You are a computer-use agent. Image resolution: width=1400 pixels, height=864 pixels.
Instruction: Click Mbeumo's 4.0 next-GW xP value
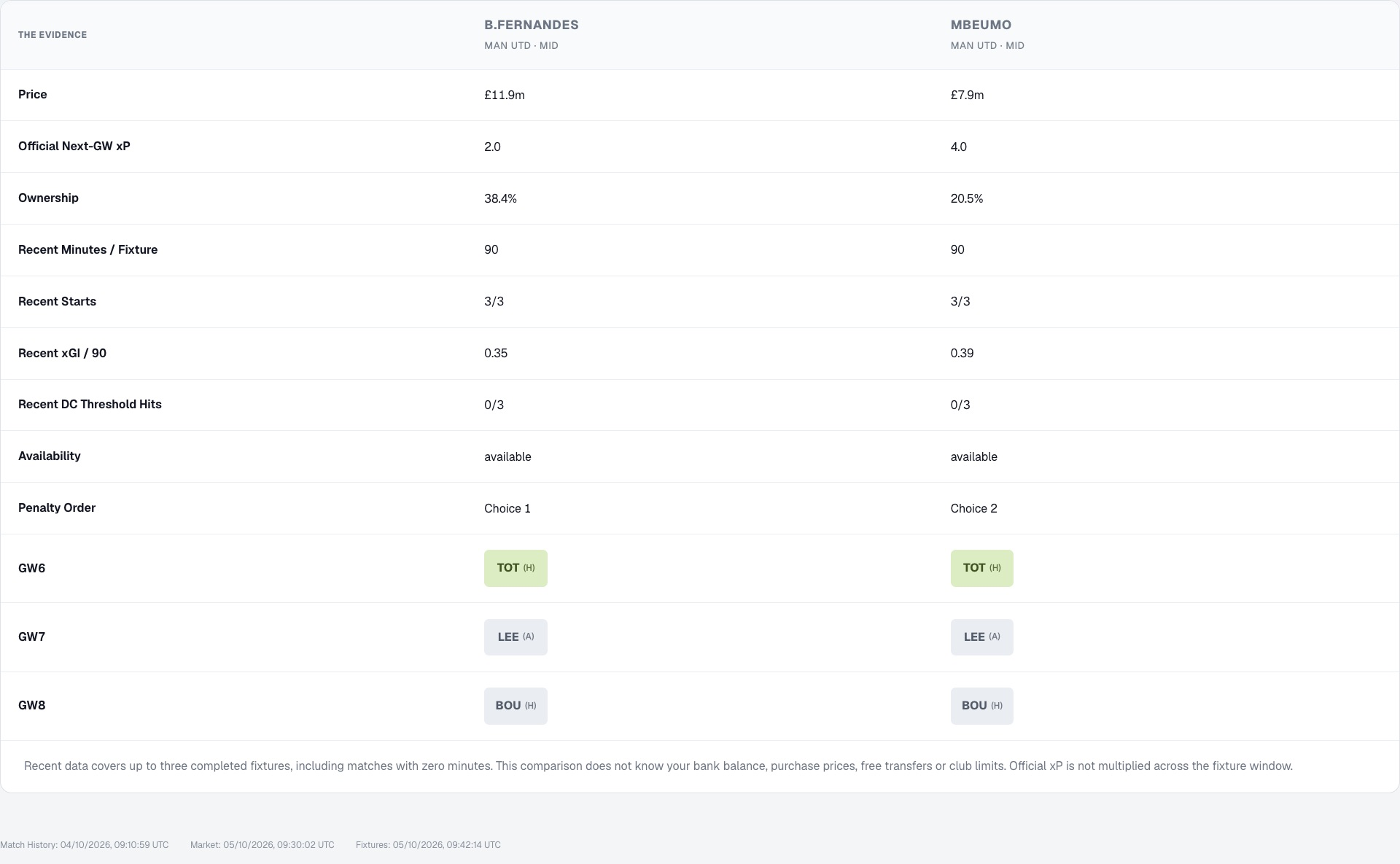click(958, 147)
